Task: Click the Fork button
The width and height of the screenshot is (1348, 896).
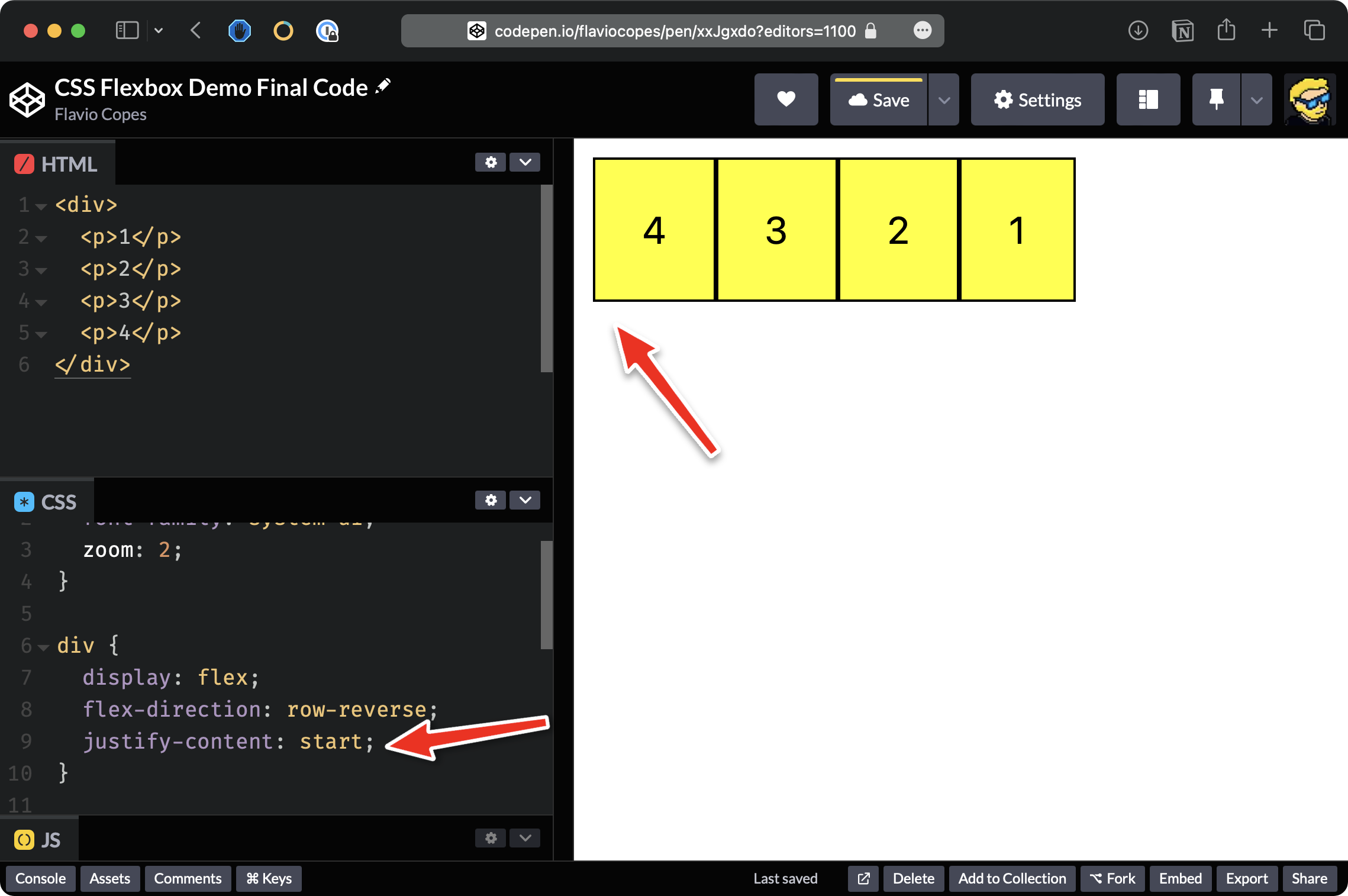Action: click(x=1112, y=878)
